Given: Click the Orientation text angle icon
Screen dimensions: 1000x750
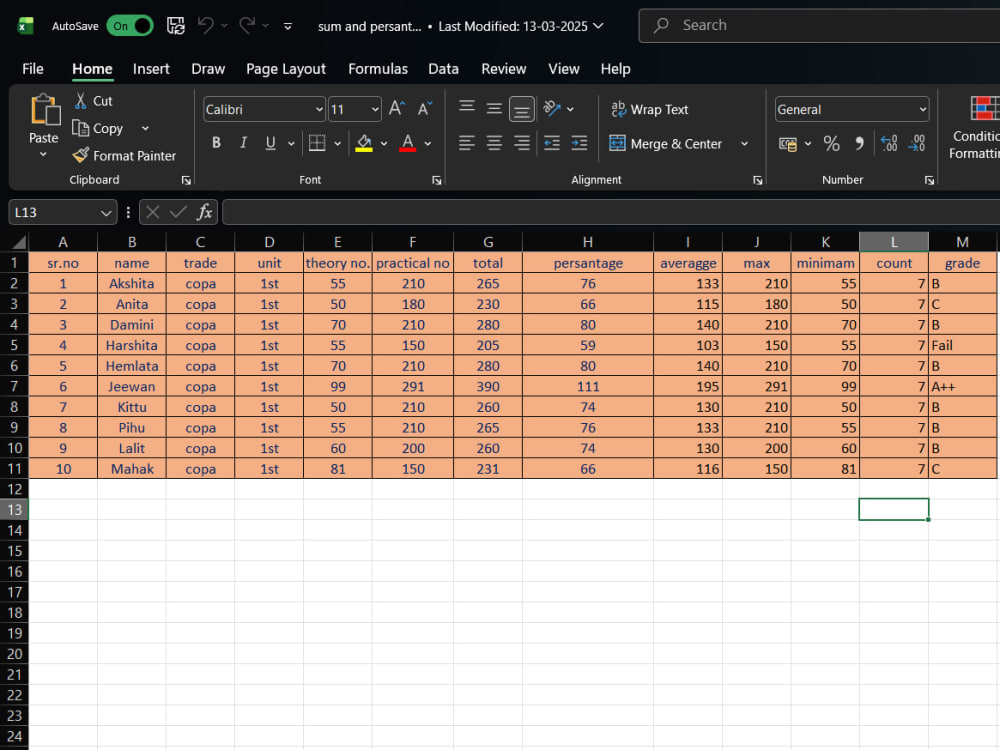Looking at the screenshot, I should pyautogui.click(x=552, y=108).
